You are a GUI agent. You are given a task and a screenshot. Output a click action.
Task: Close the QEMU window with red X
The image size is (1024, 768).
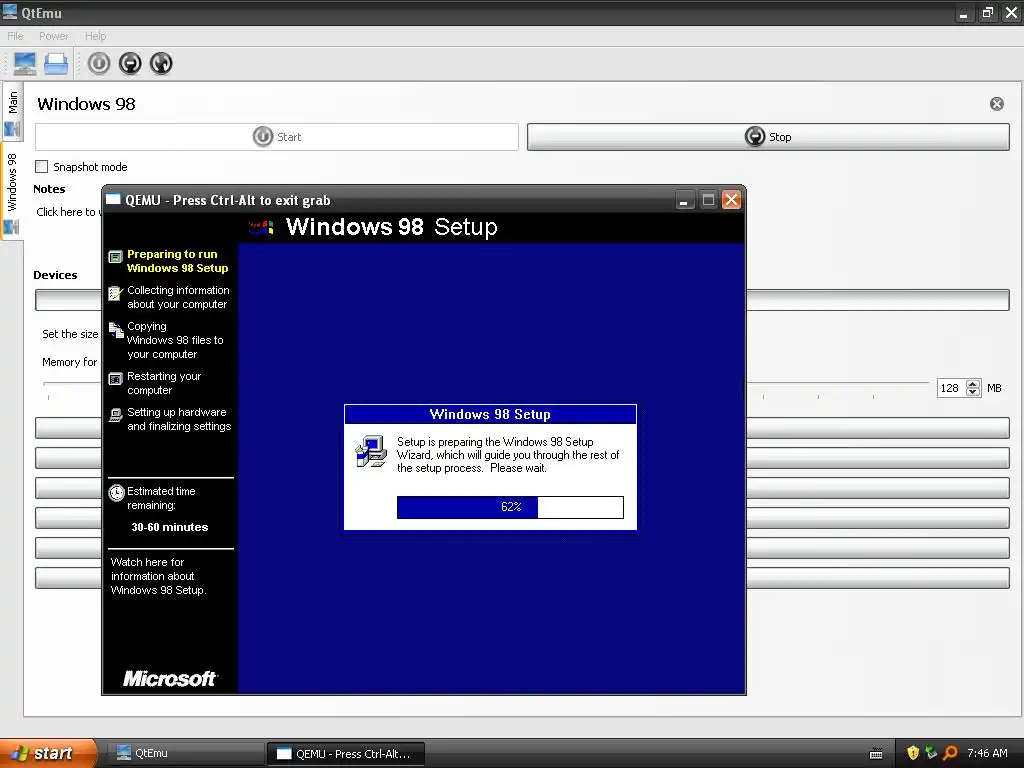pos(731,200)
